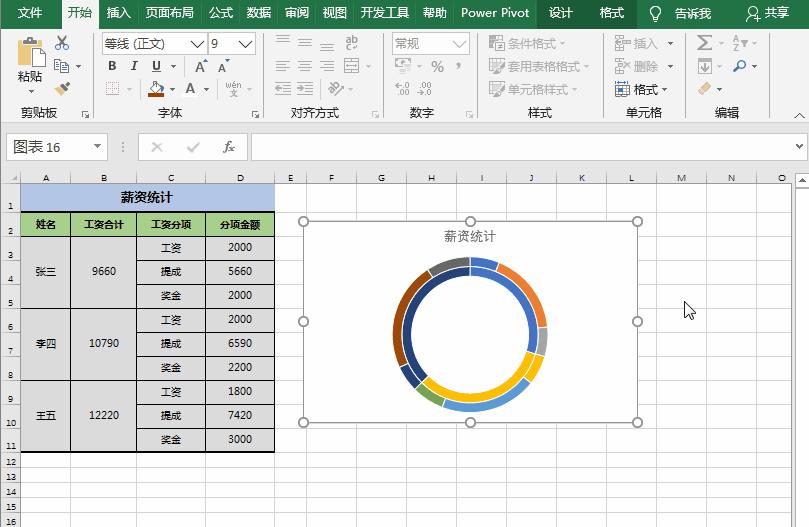Viewport: 809px width, 527px height.
Task: Click the borders icon
Action: click(x=112, y=89)
